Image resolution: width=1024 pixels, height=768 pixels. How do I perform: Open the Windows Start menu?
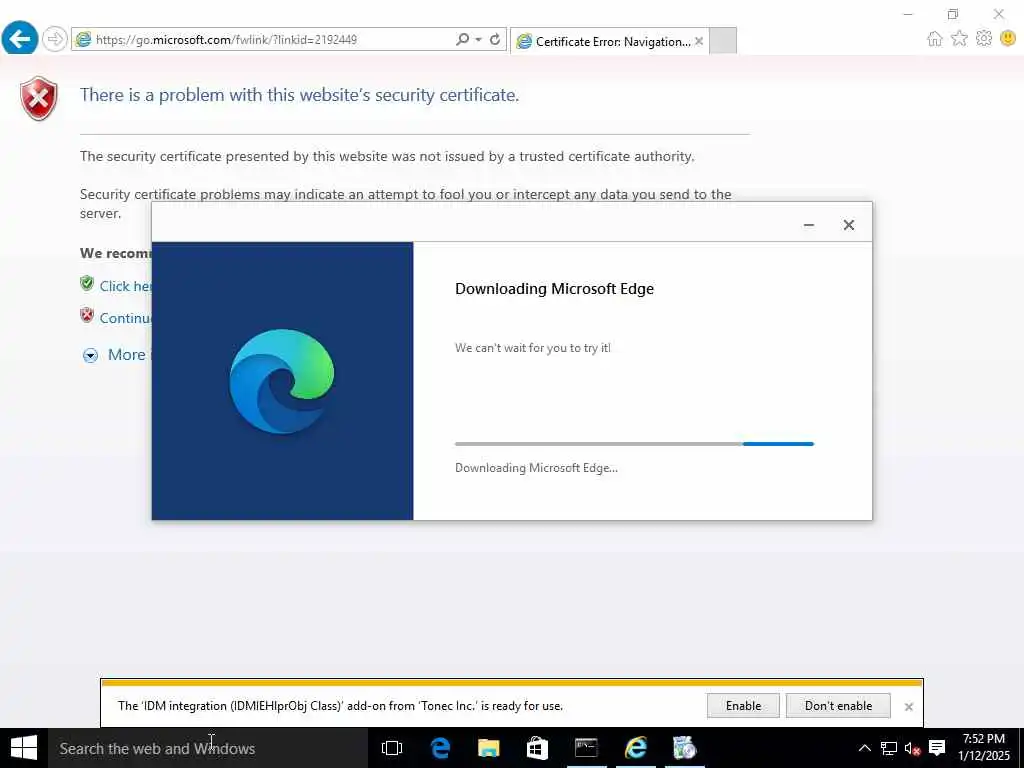(24, 748)
